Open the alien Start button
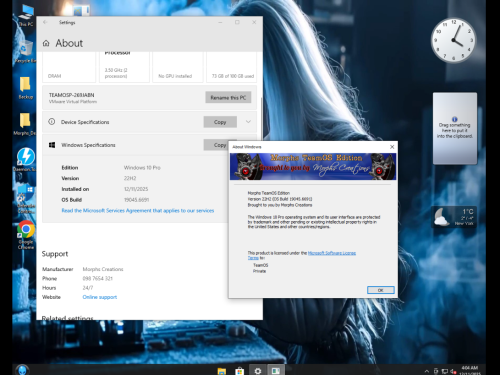This screenshot has height=375, width=500. coord(23,370)
